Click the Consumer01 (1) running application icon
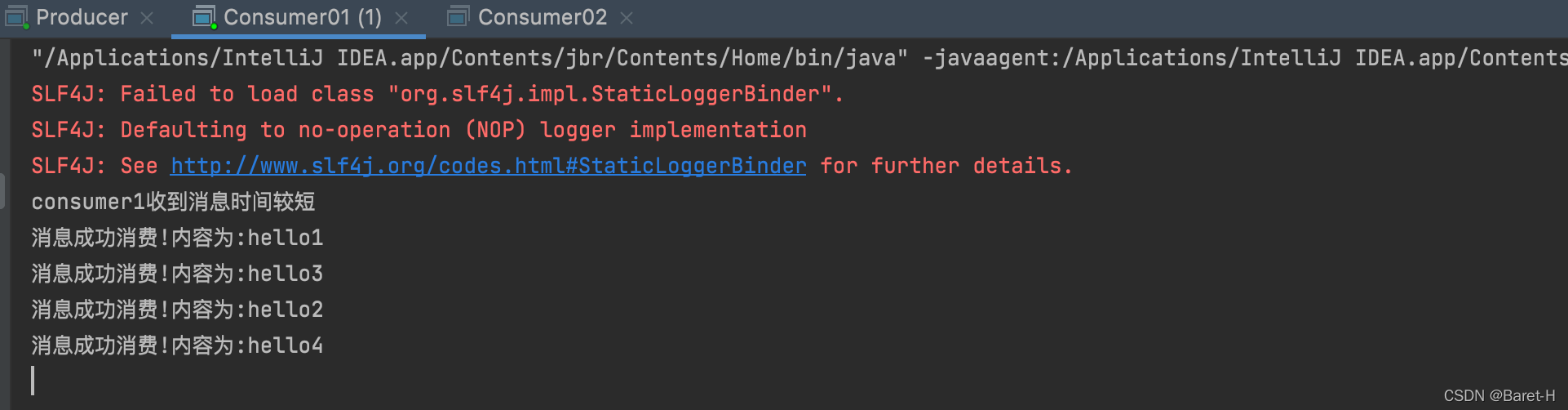The width and height of the screenshot is (1568, 410). tap(204, 16)
